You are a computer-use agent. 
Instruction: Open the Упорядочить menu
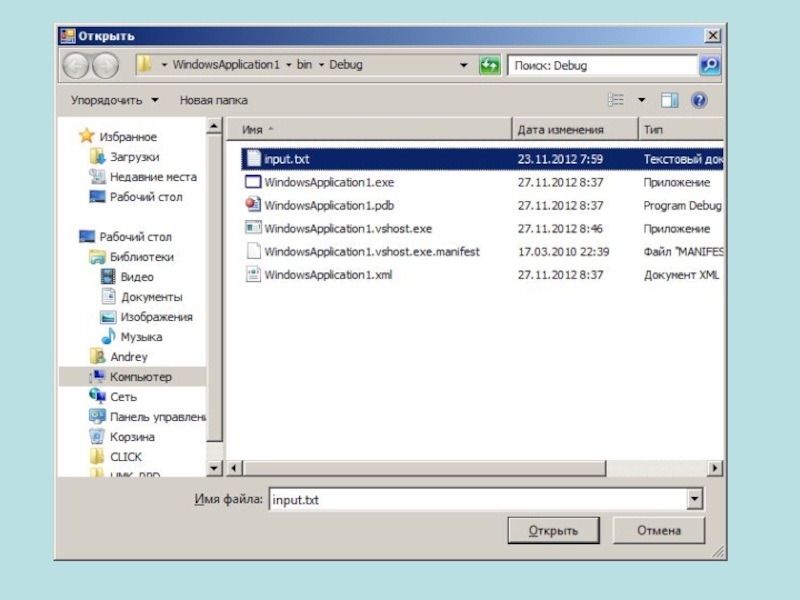pos(114,100)
